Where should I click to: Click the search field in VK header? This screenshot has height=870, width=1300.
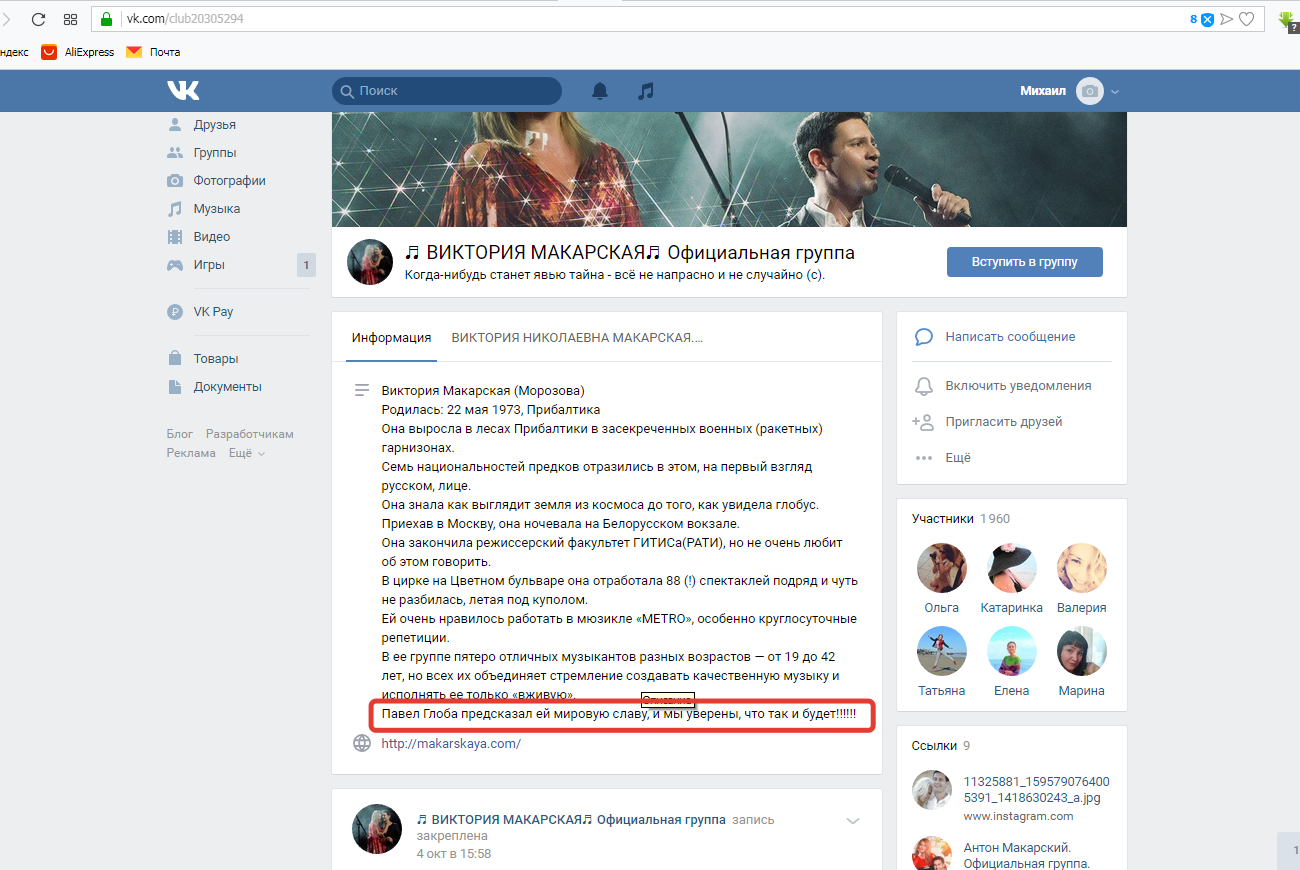tap(447, 91)
